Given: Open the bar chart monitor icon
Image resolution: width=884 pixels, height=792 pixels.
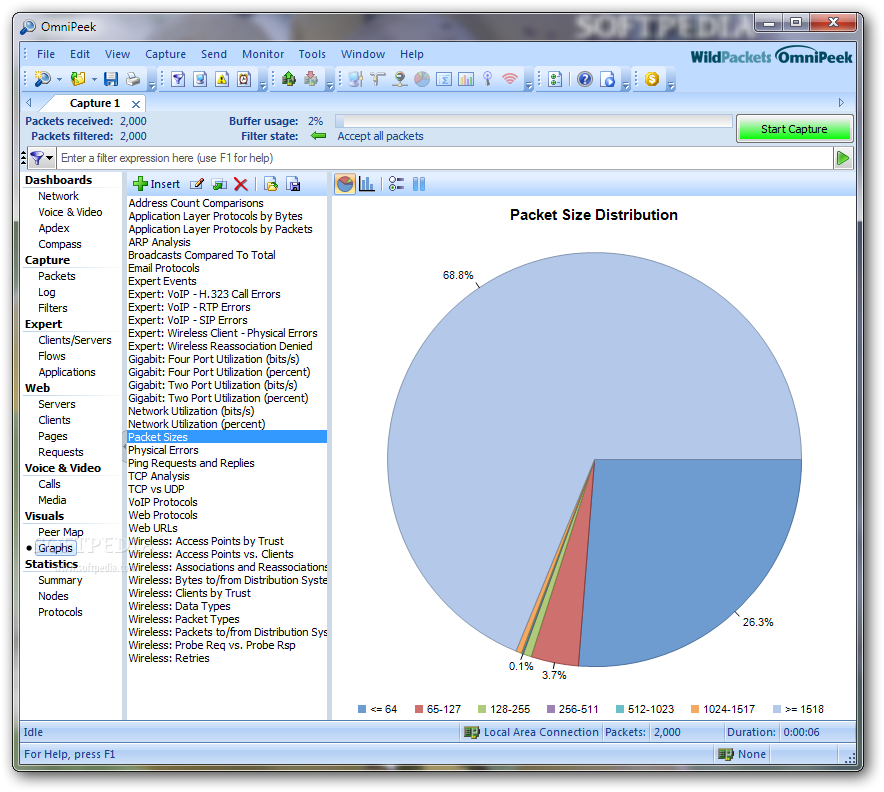Looking at the screenshot, I should pyautogui.click(x=466, y=79).
